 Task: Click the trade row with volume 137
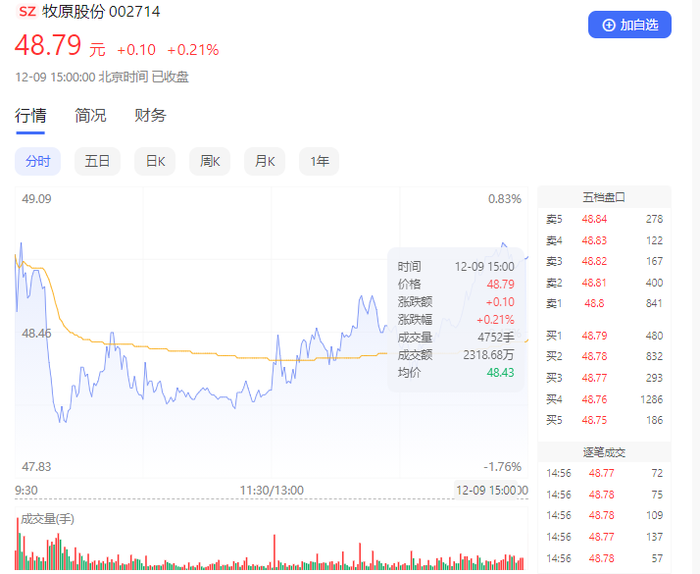604,537
